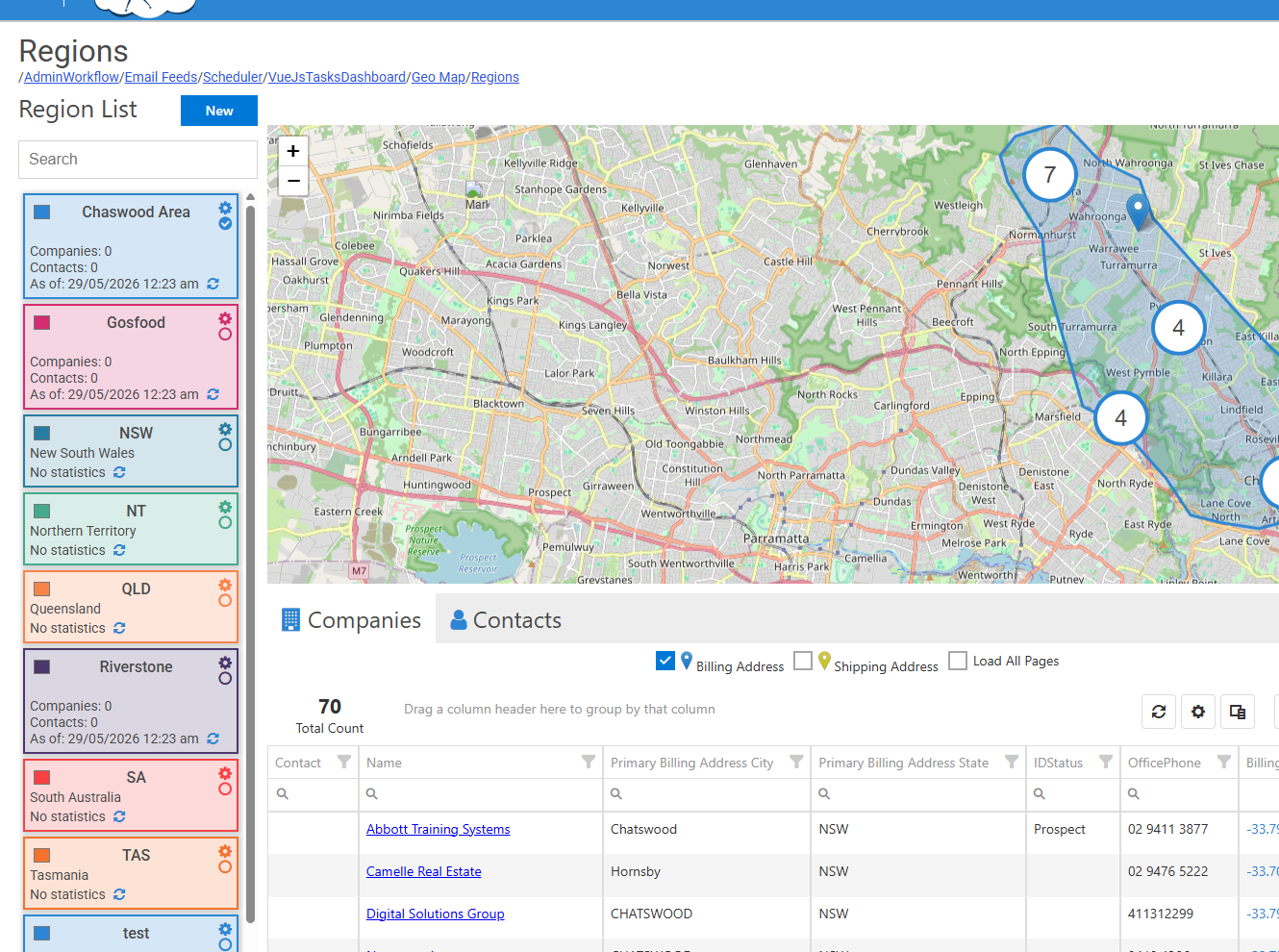This screenshot has height=952, width=1279.
Task: Click the Chaswood Area blue color swatch
Action: 42,212
